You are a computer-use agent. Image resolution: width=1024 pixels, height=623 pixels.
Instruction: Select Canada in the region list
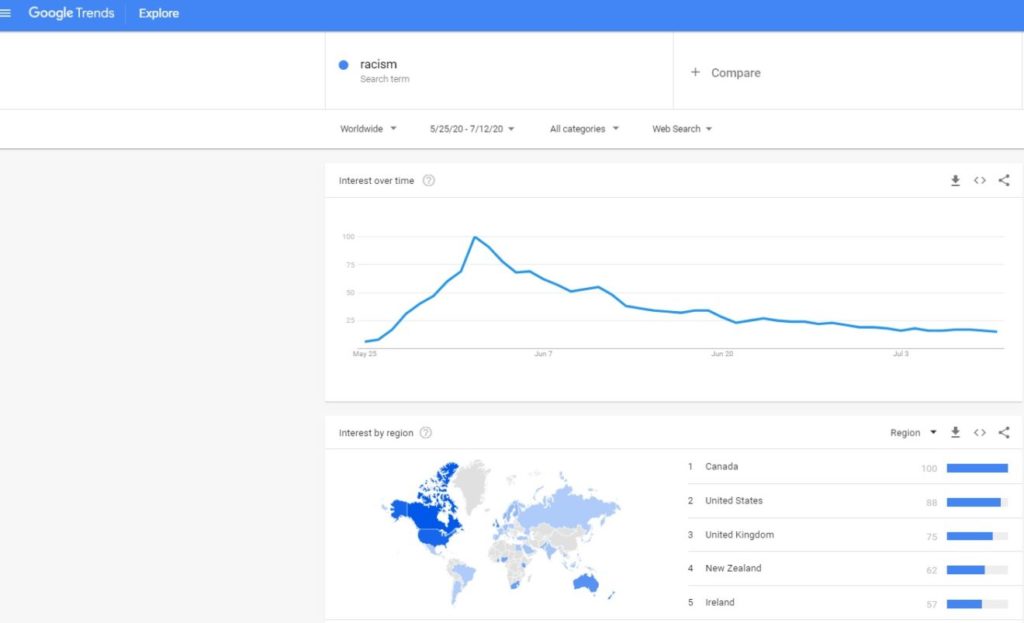pos(721,467)
